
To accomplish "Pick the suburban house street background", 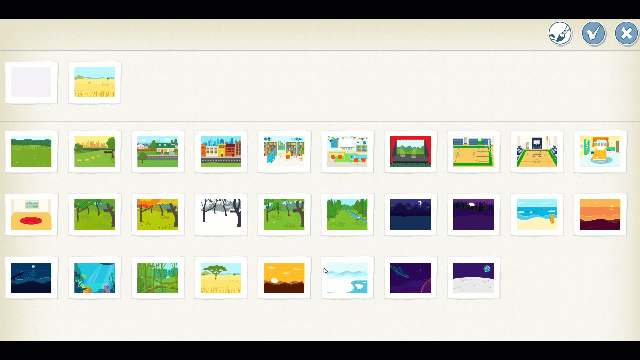I will pyautogui.click(x=158, y=151).
